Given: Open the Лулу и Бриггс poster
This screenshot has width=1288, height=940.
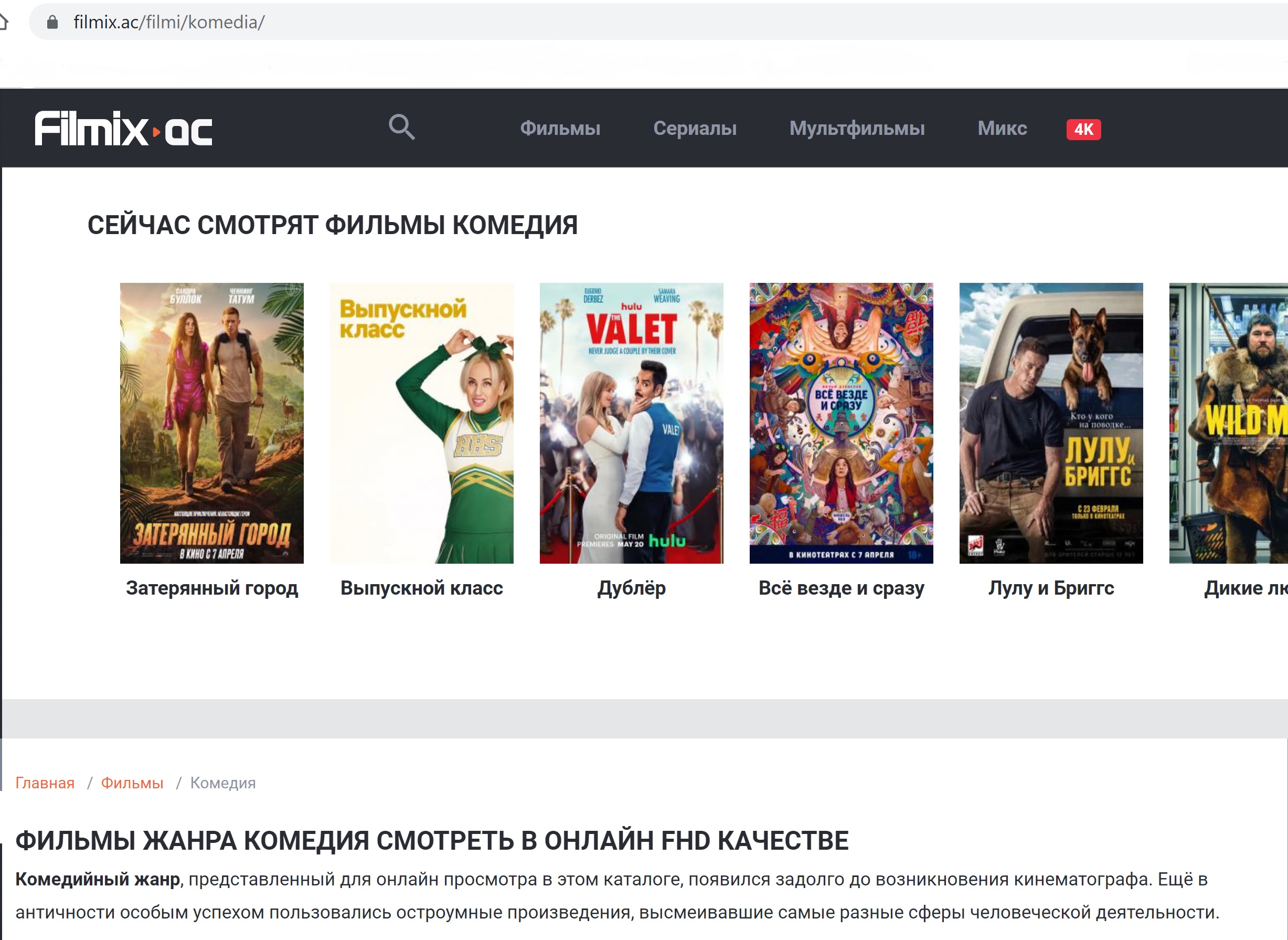Looking at the screenshot, I should tap(1051, 423).
